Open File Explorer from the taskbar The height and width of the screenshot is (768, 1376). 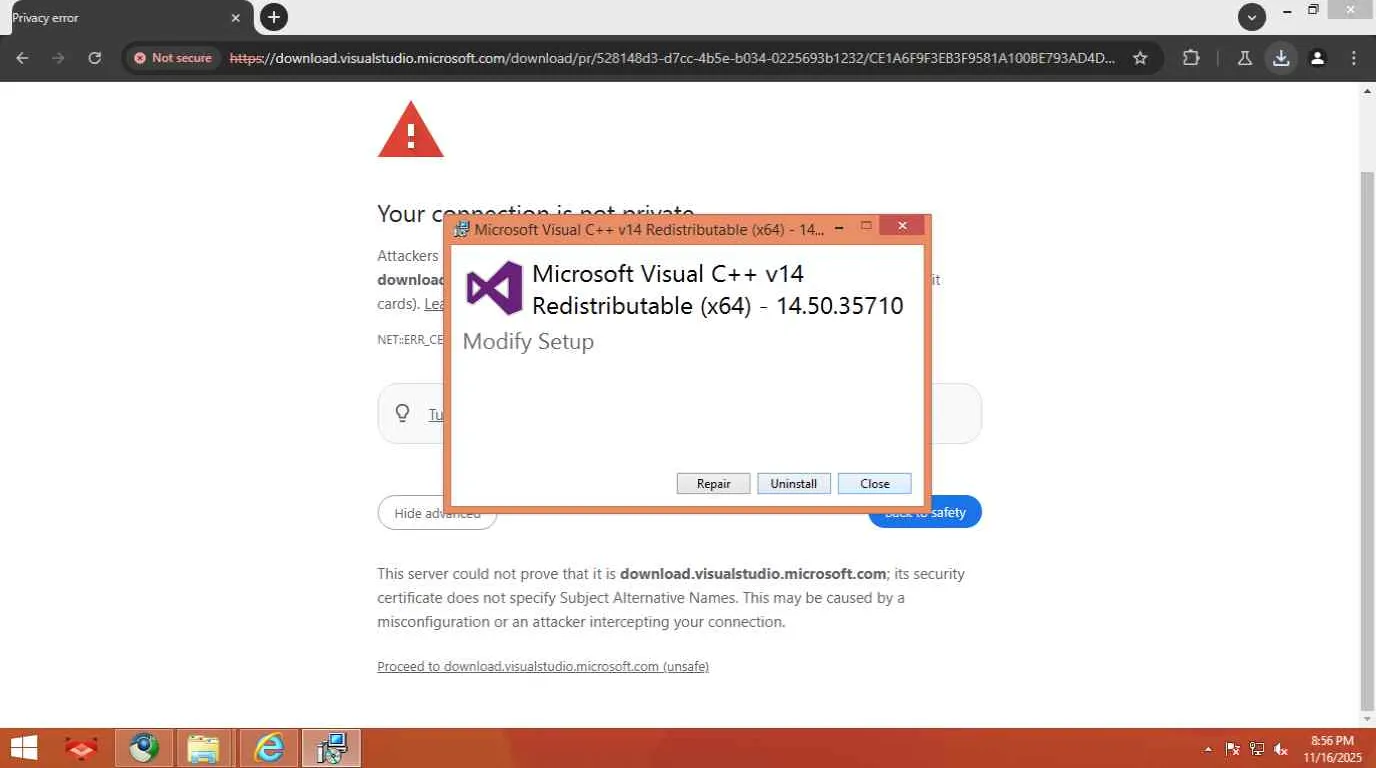point(204,748)
